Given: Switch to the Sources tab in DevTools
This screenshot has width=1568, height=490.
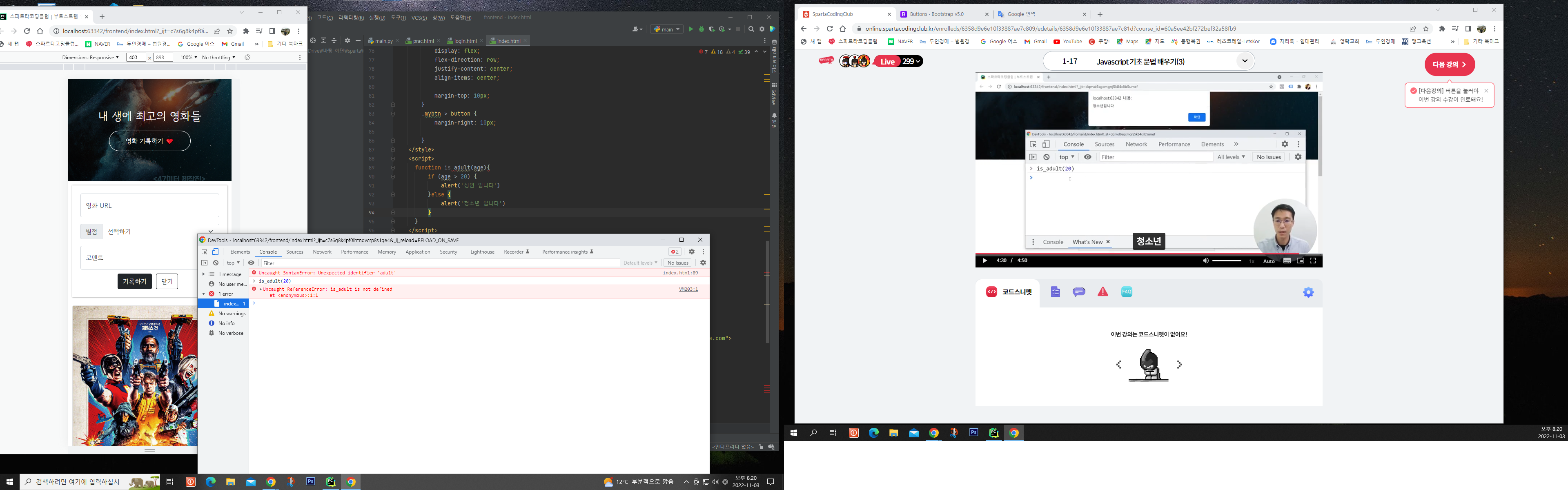Looking at the screenshot, I should coord(294,252).
